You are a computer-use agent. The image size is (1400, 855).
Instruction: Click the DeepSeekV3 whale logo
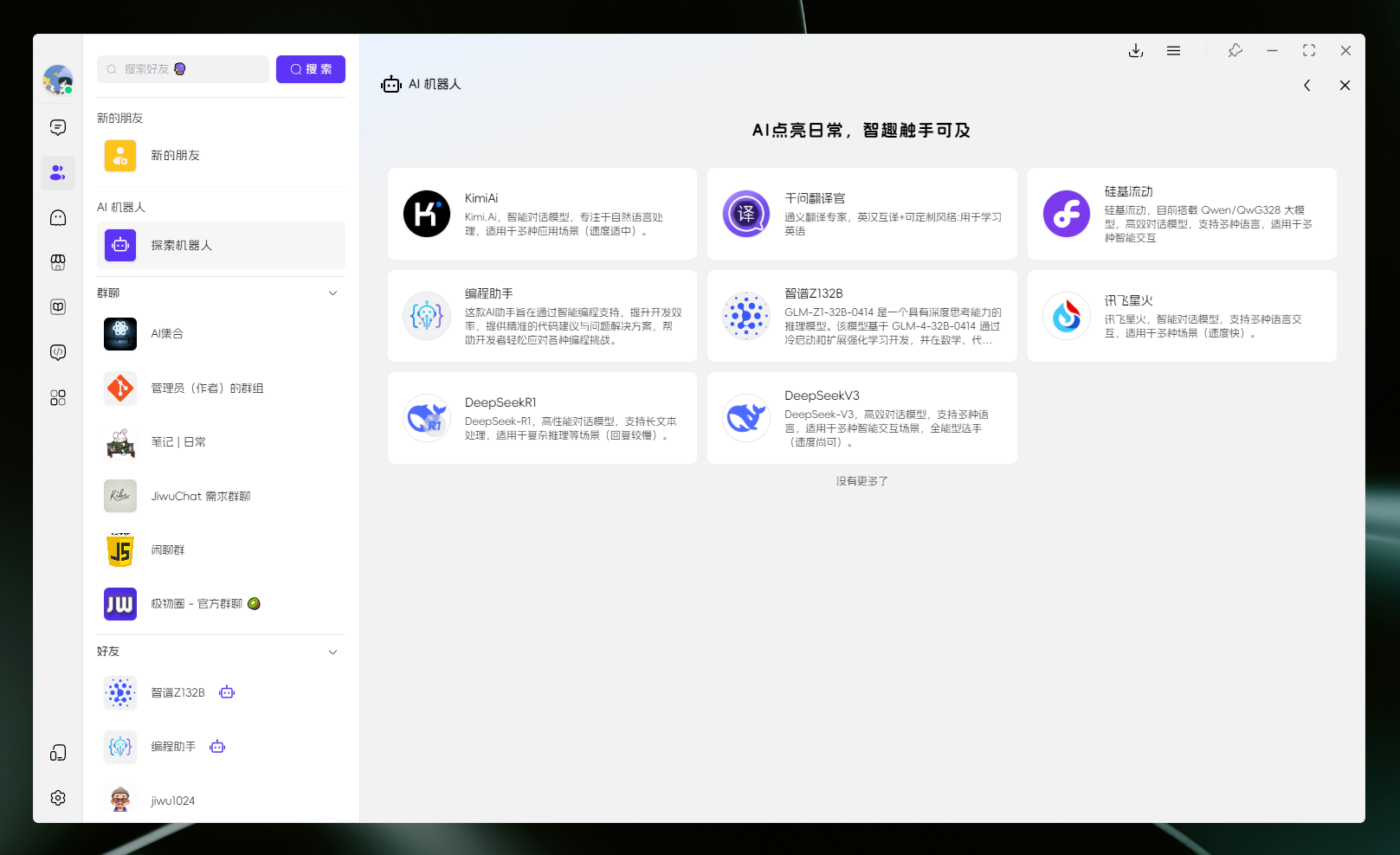click(x=746, y=418)
